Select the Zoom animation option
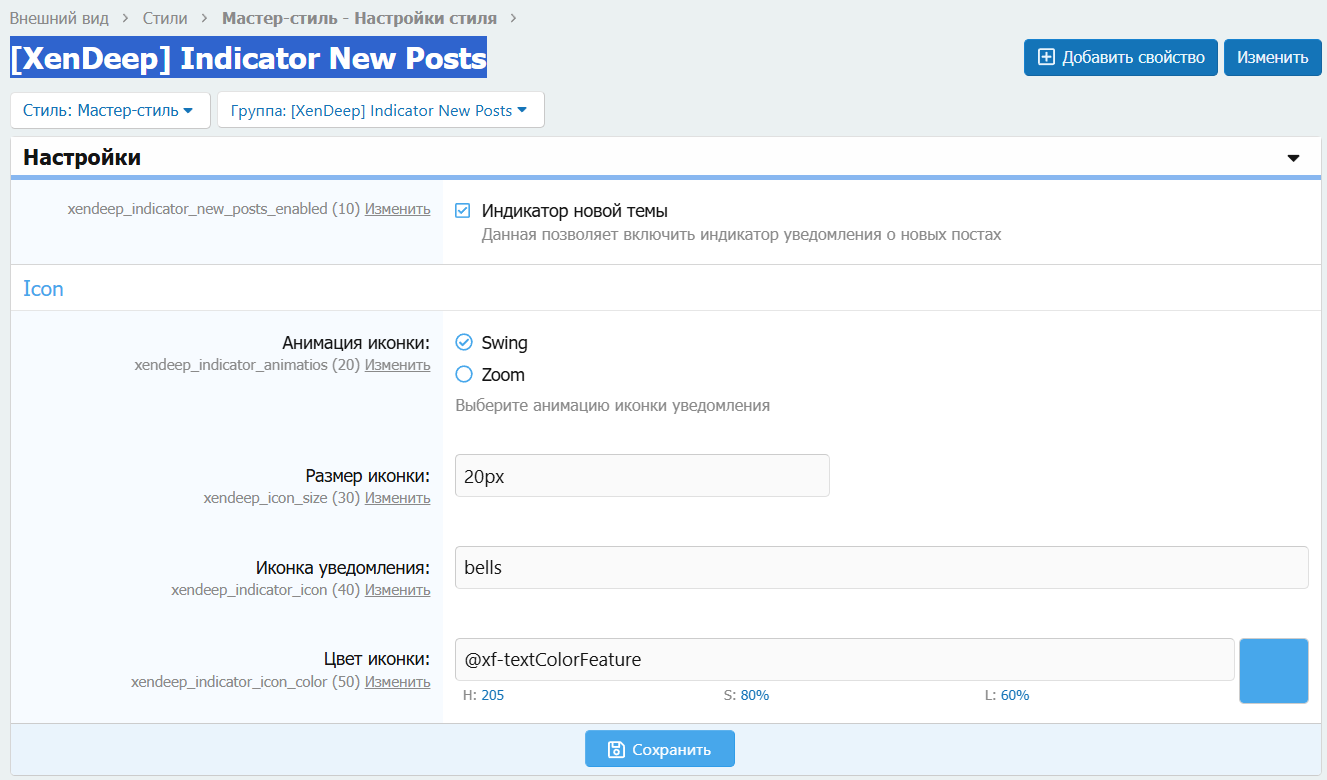This screenshot has height=780, width=1327. (x=464, y=375)
